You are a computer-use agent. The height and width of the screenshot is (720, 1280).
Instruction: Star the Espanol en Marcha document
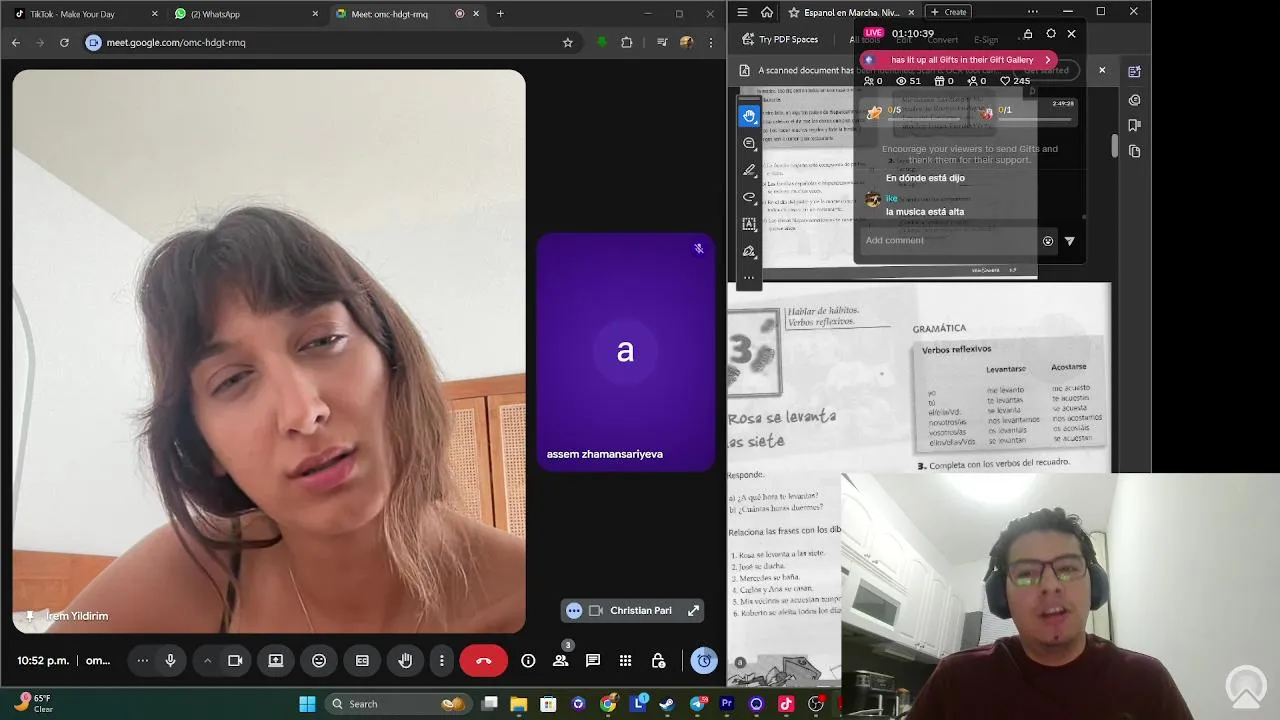[x=794, y=13]
